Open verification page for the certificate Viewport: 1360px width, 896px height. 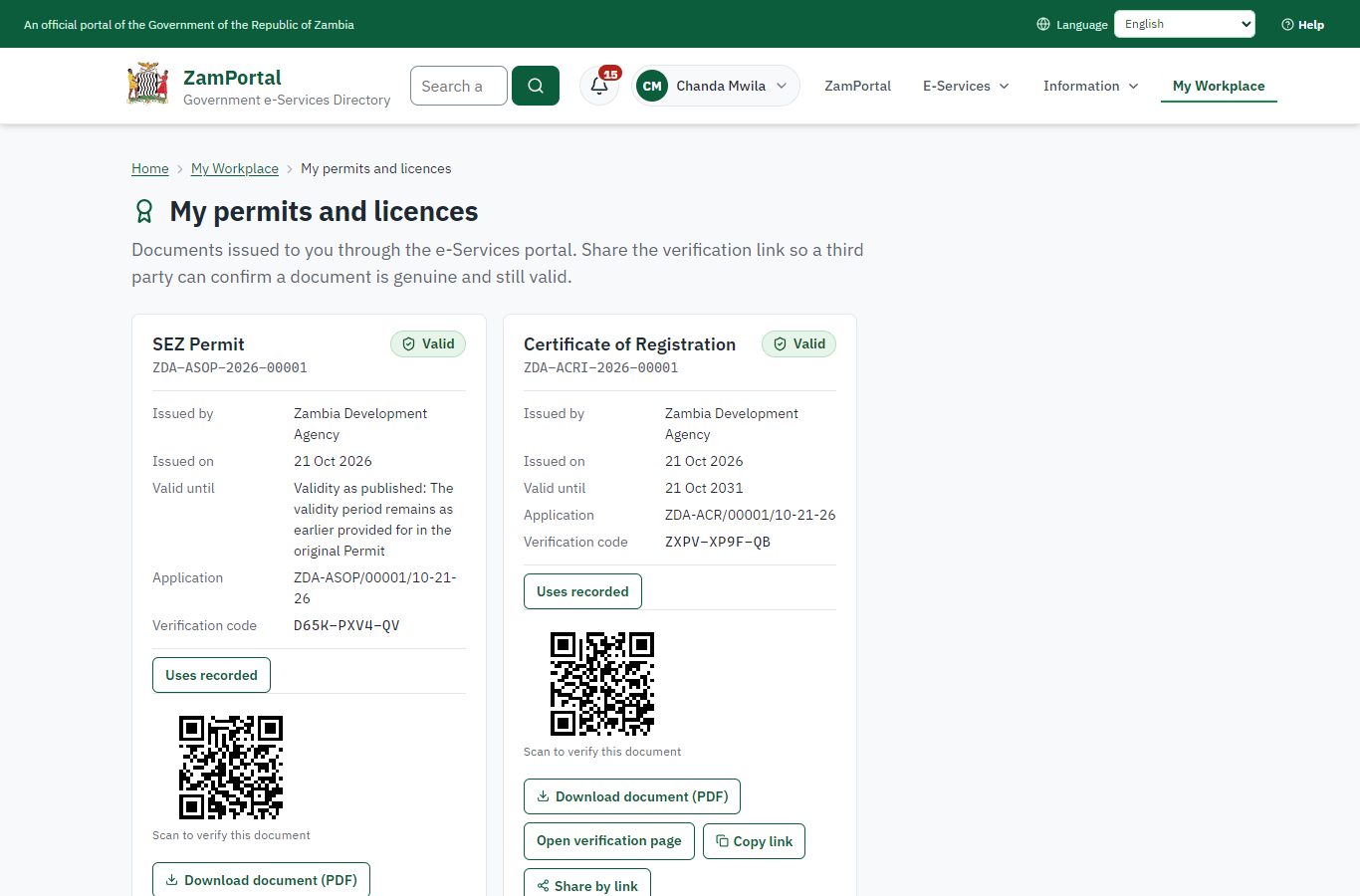point(609,841)
